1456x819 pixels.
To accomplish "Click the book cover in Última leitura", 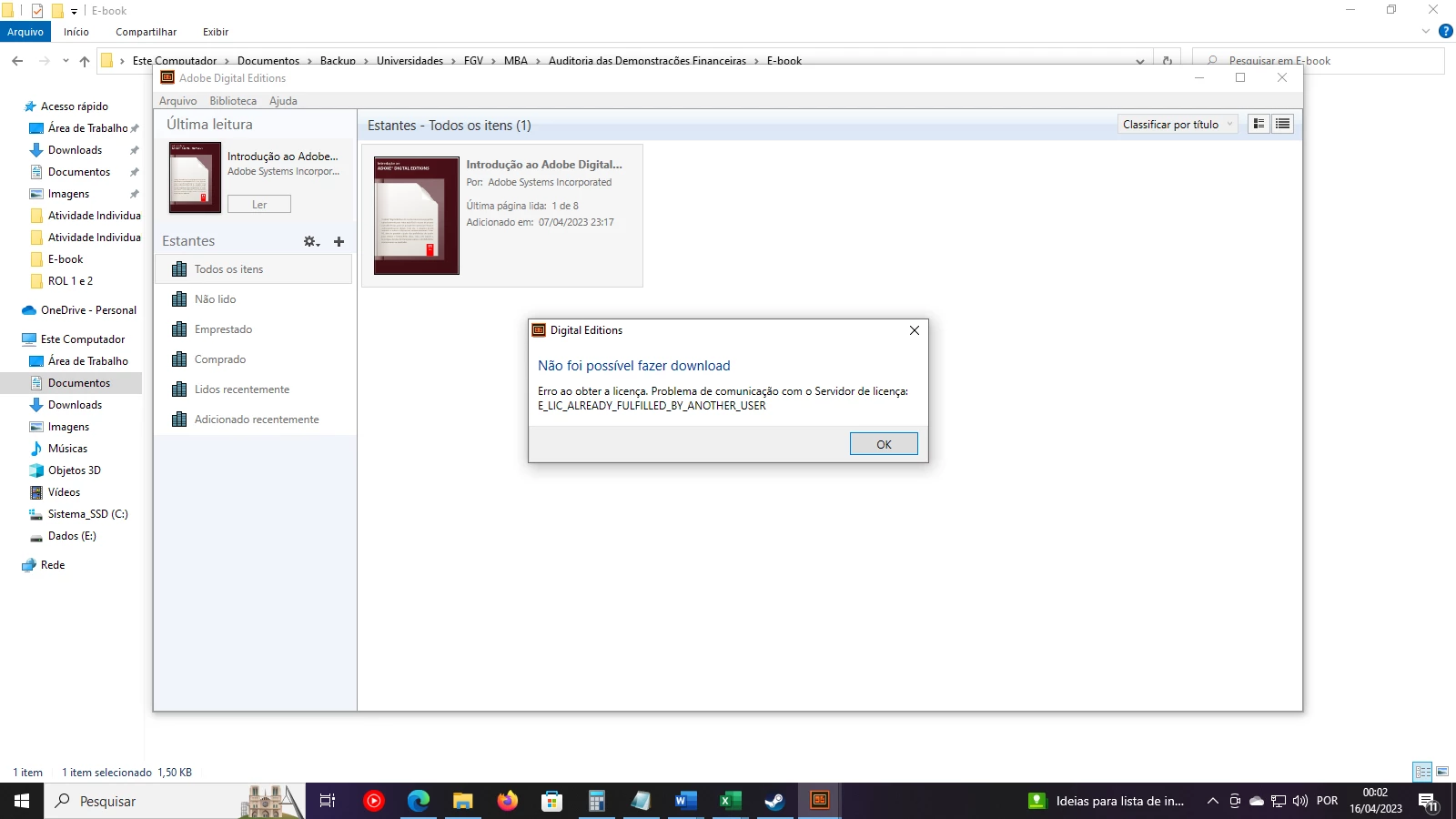I will 195,177.
